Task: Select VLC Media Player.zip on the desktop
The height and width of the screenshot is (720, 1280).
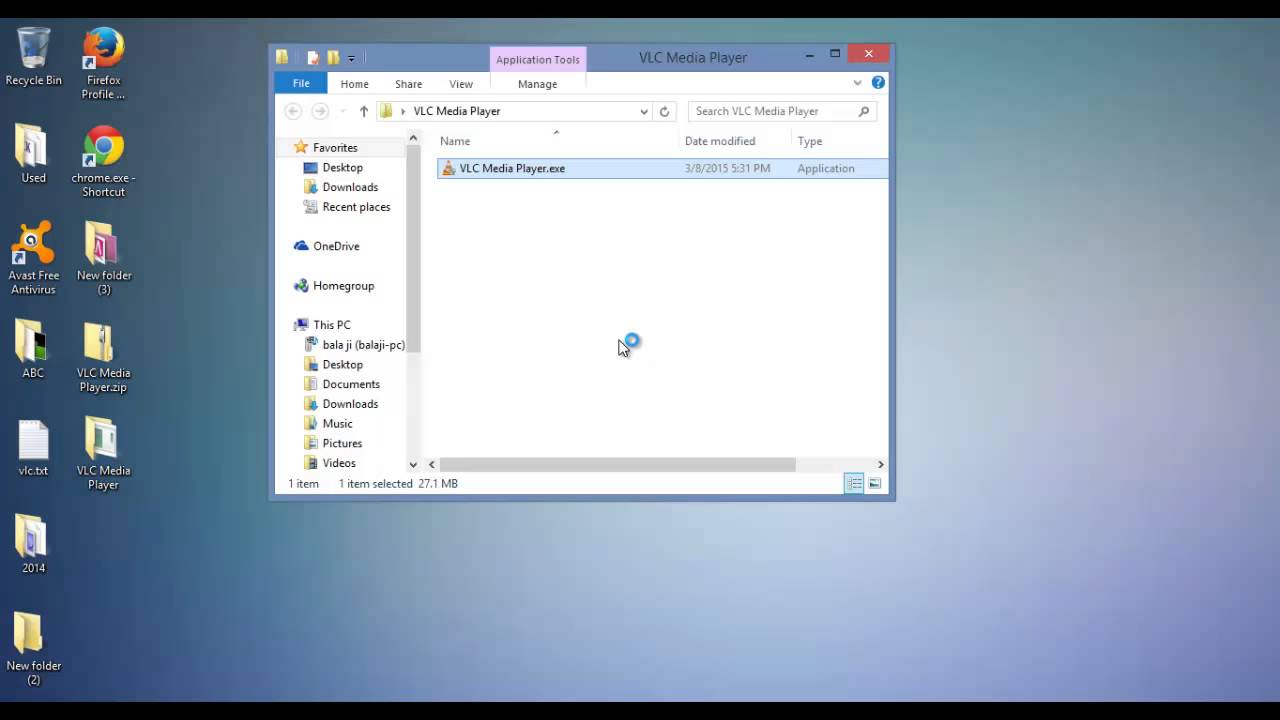Action: [x=103, y=357]
